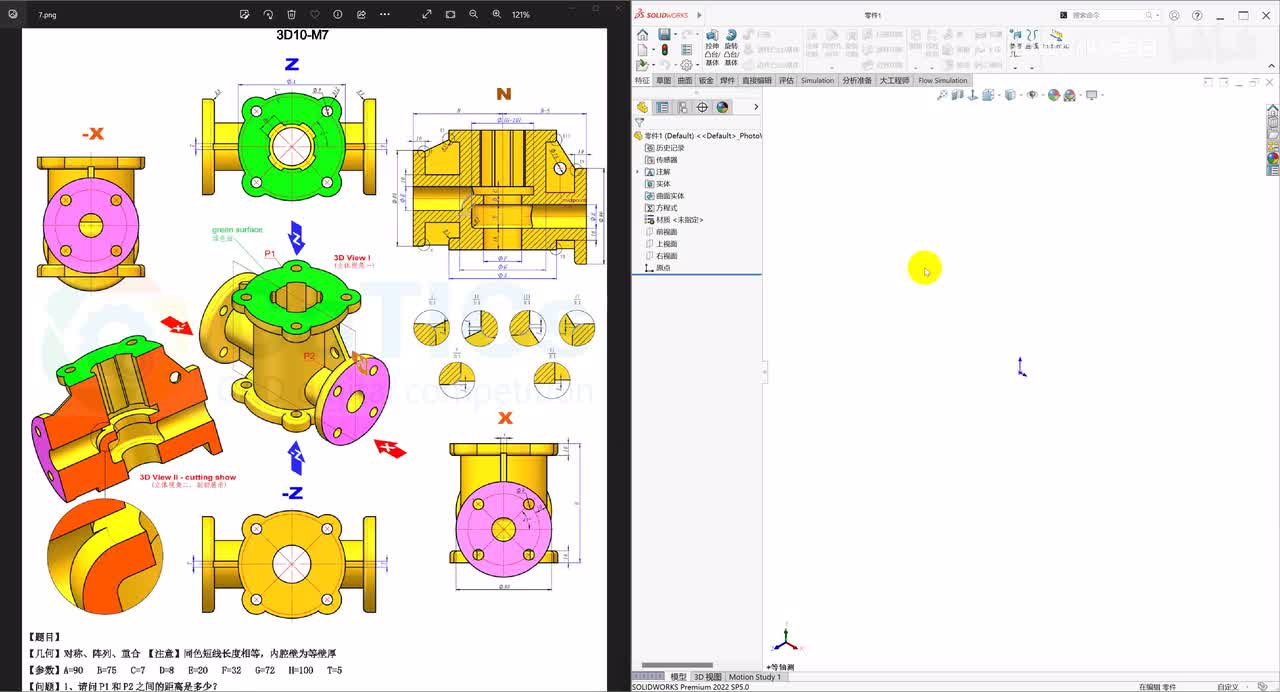Viewport: 1280px width, 692px height.
Task: Zoom out of the image in Photos
Action: pyautogui.click(x=473, y=15)
